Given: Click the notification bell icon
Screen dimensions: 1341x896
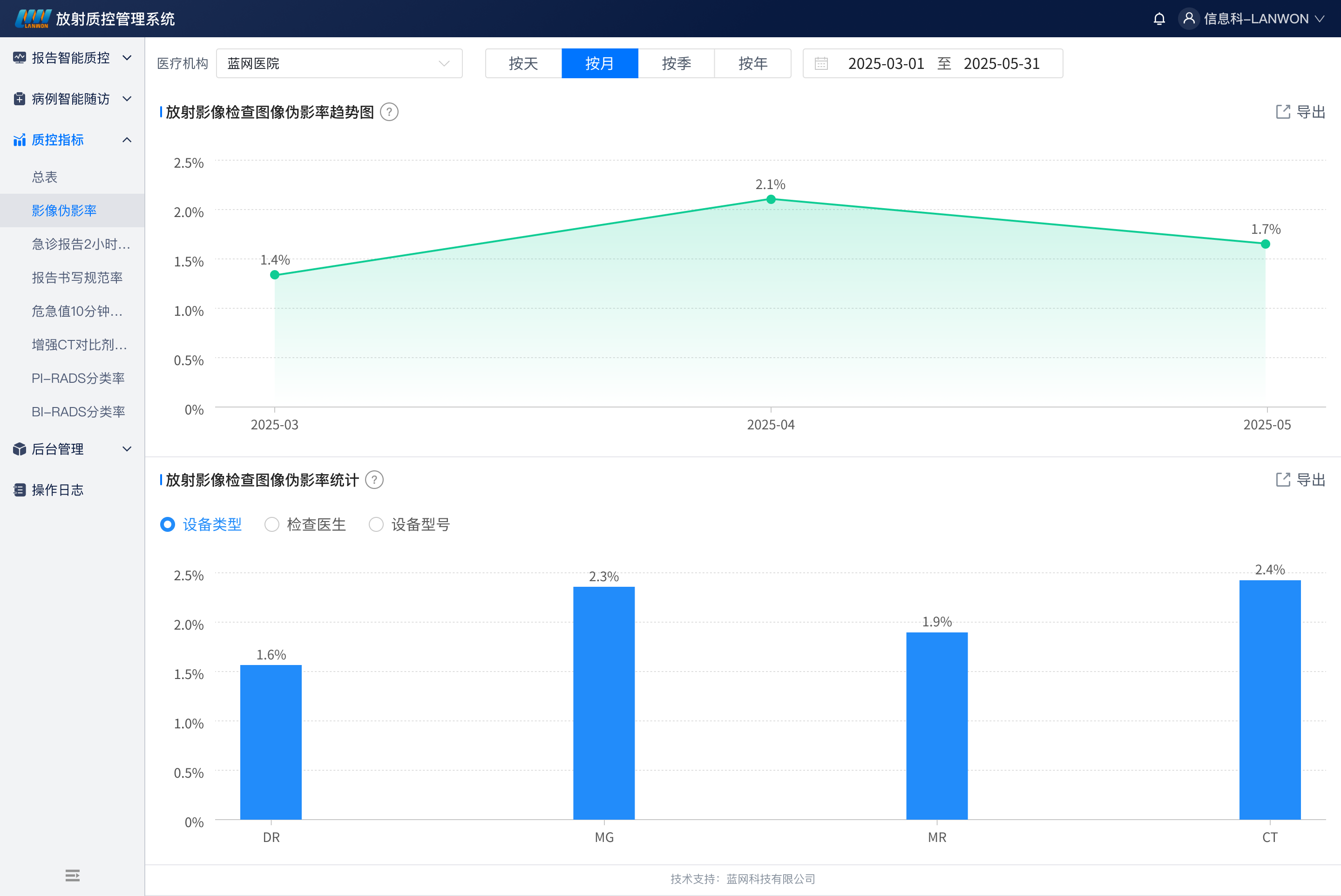Looking at the screenshot, I should (x=1159, y=19).
